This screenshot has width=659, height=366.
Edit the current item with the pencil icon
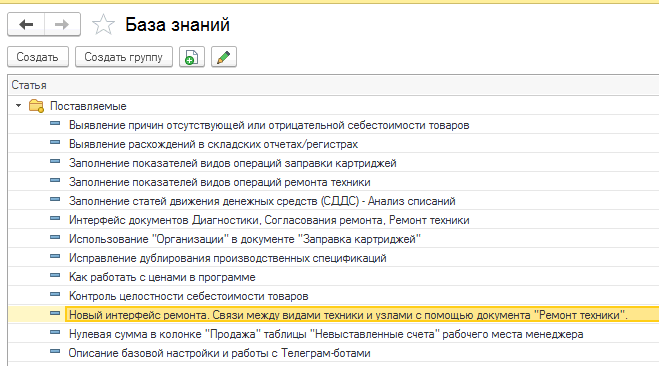(x=224, y=57)
